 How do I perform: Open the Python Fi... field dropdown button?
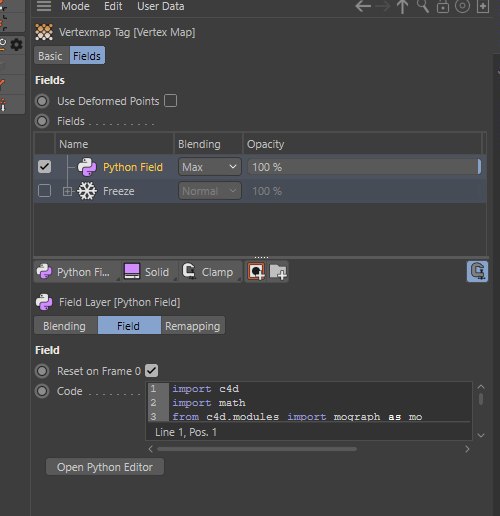click(x=77, y=272)
